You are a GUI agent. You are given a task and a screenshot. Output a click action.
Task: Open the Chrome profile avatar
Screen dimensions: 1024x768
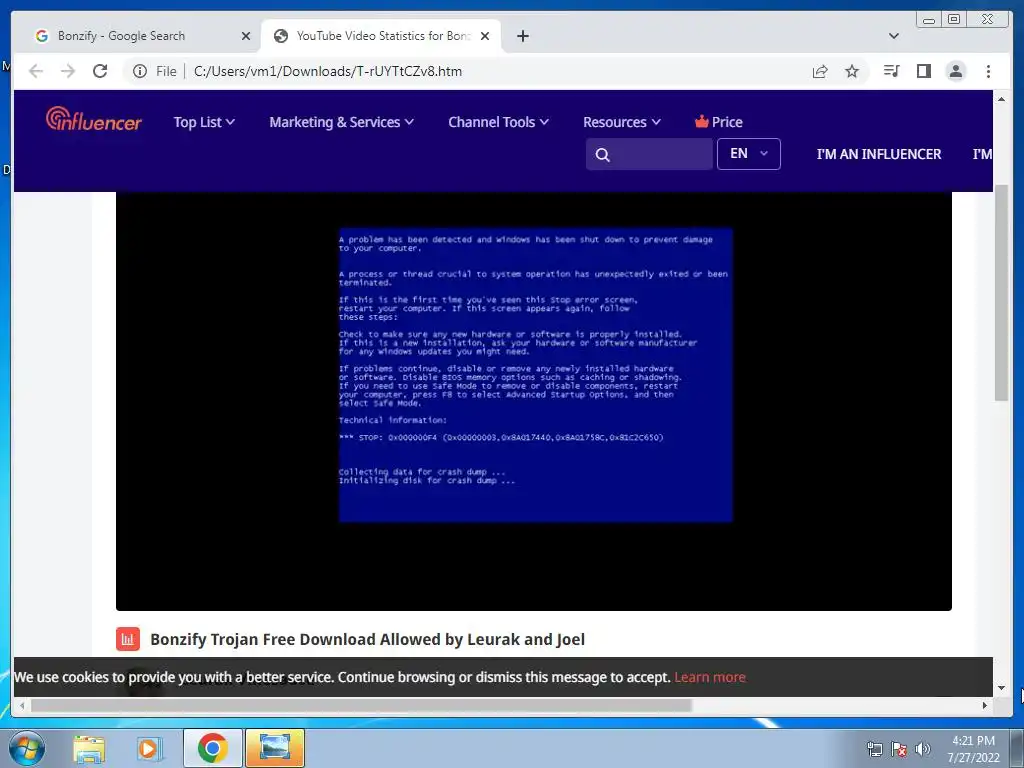pos(955,71)
